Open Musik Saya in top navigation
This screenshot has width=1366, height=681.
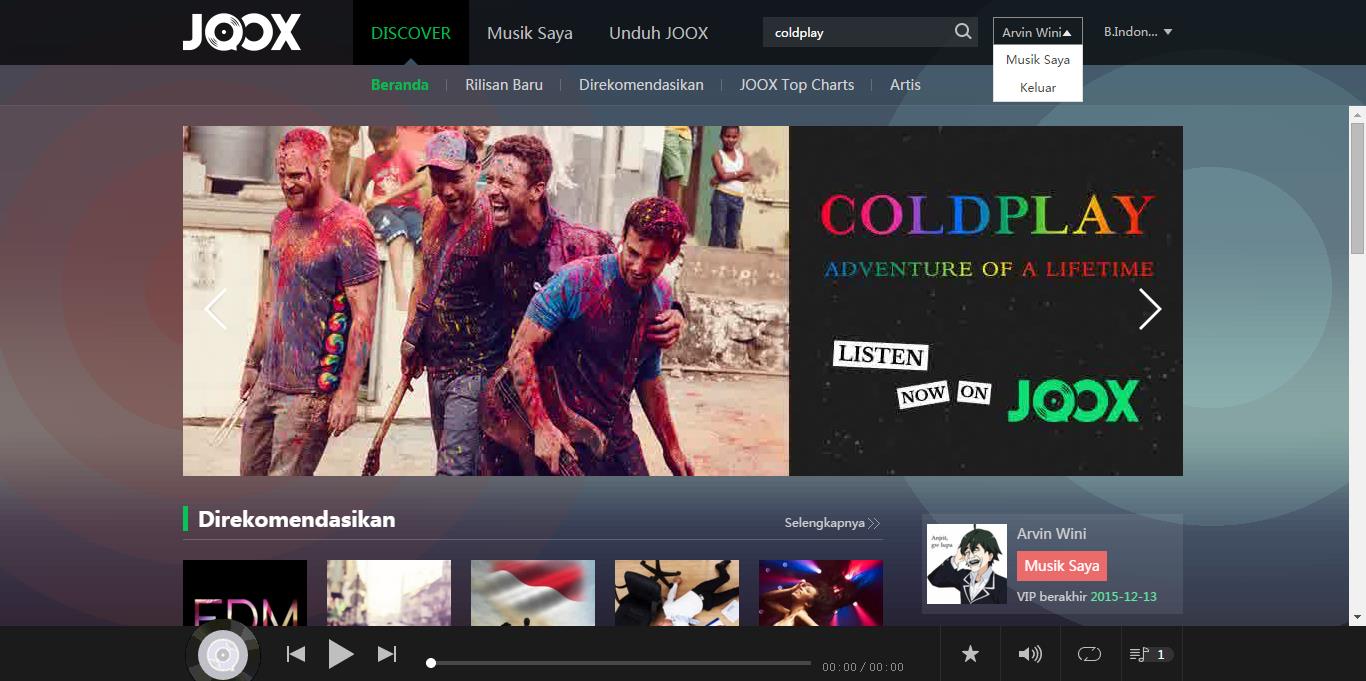[530, 33]
